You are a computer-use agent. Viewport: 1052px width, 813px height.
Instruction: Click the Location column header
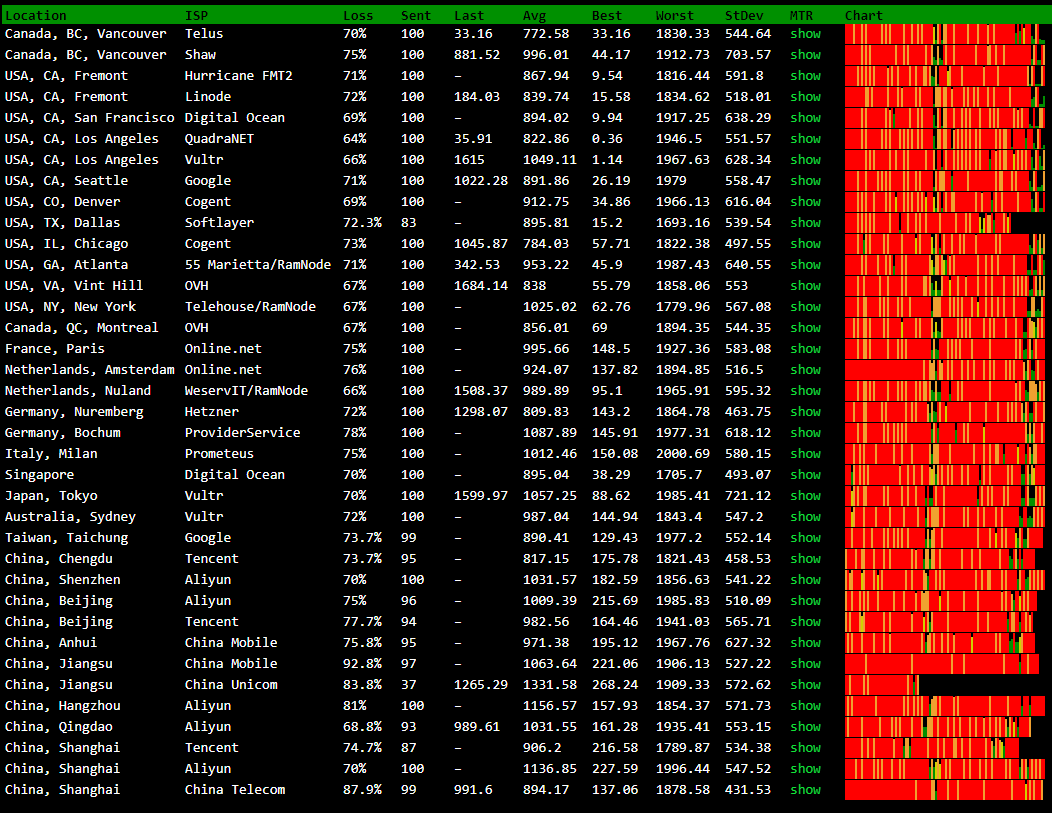coord(36,15)
